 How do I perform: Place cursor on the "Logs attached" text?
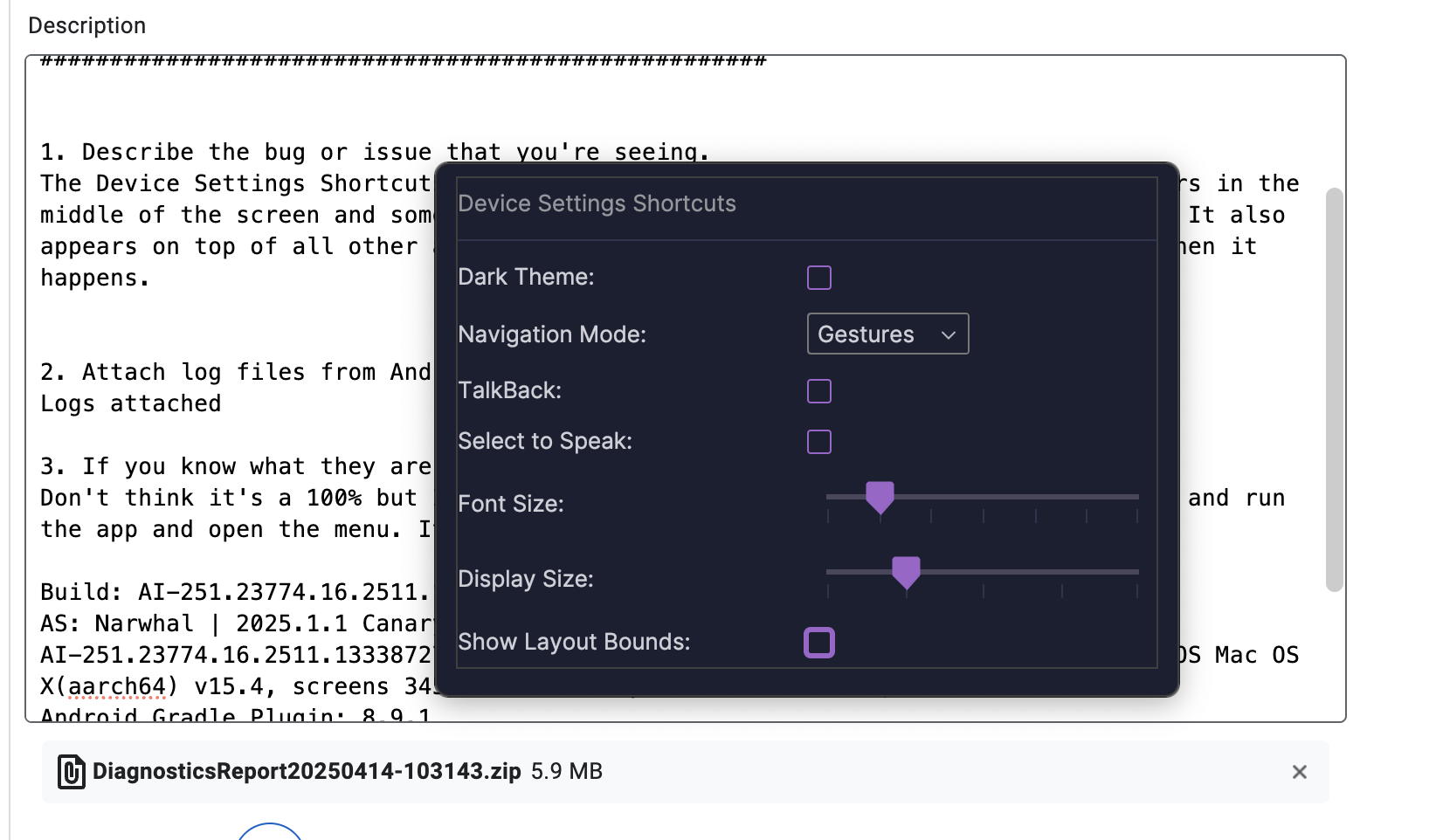coord(130,403)
